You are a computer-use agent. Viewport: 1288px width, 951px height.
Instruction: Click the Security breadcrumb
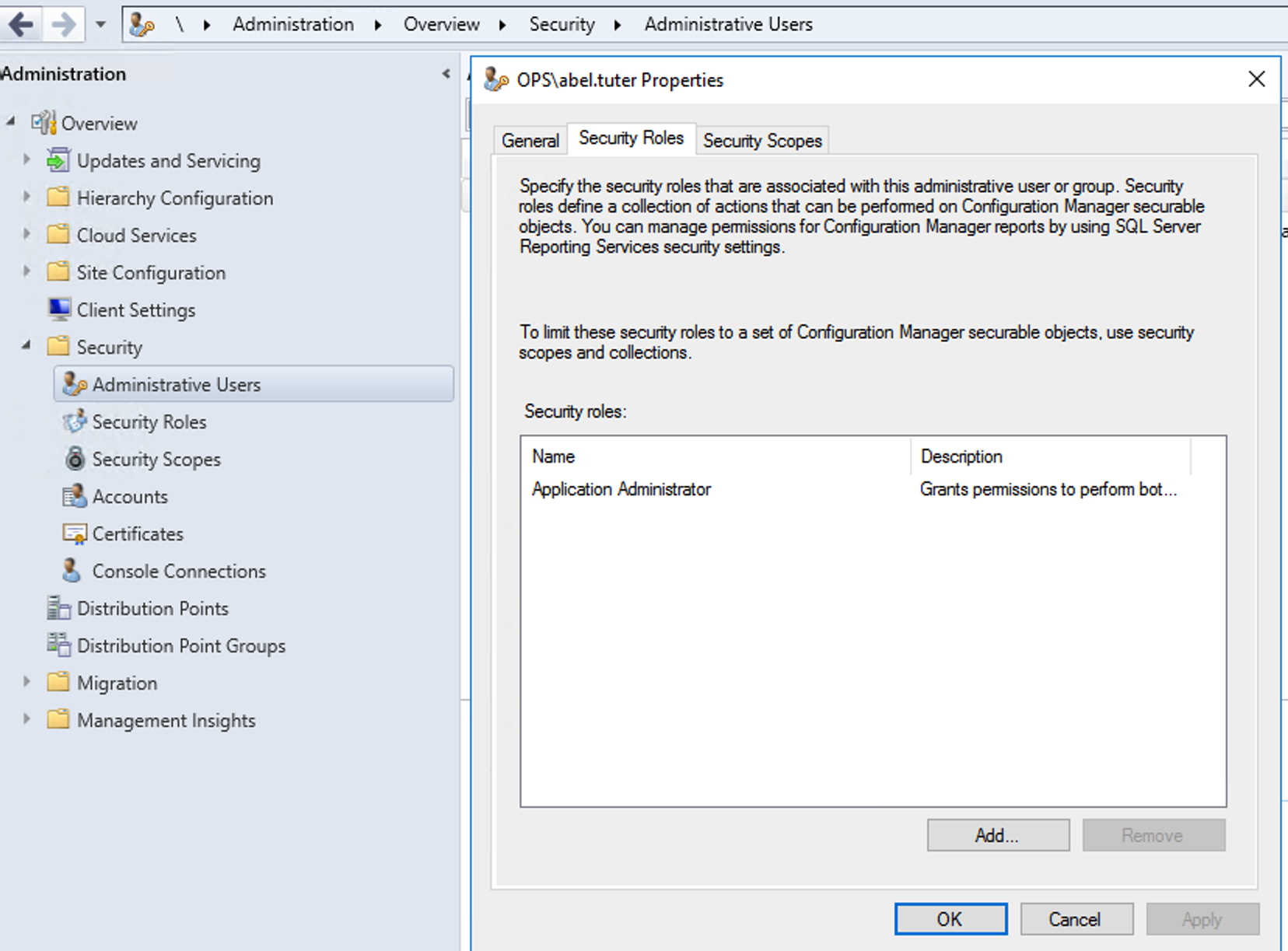[x=562, y=24]
